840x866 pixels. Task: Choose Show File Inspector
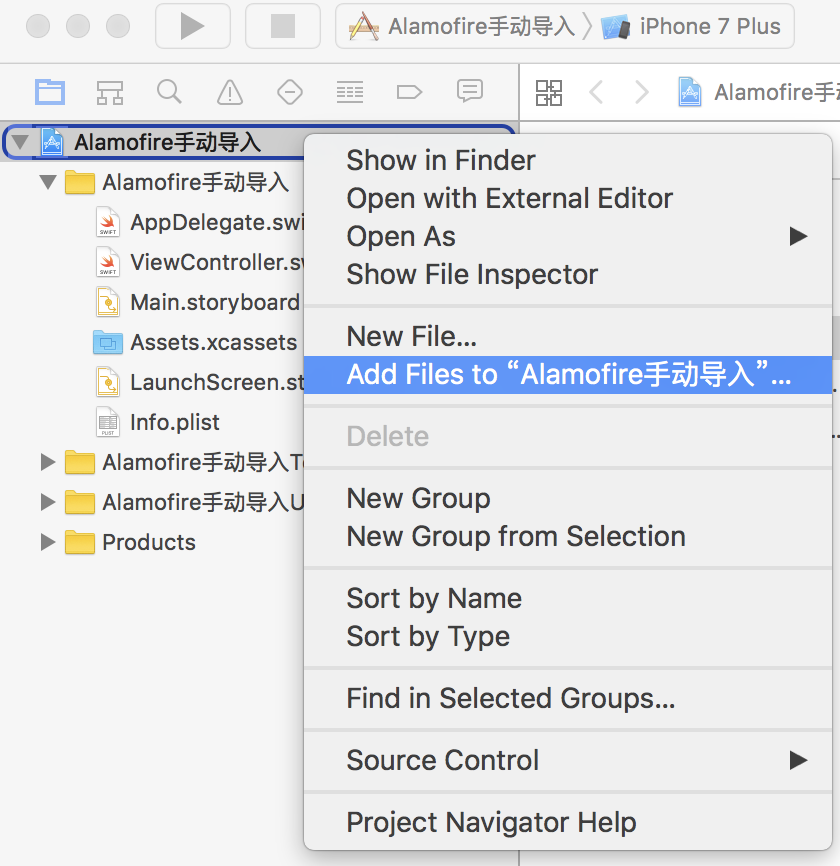(x=568, y=274)
